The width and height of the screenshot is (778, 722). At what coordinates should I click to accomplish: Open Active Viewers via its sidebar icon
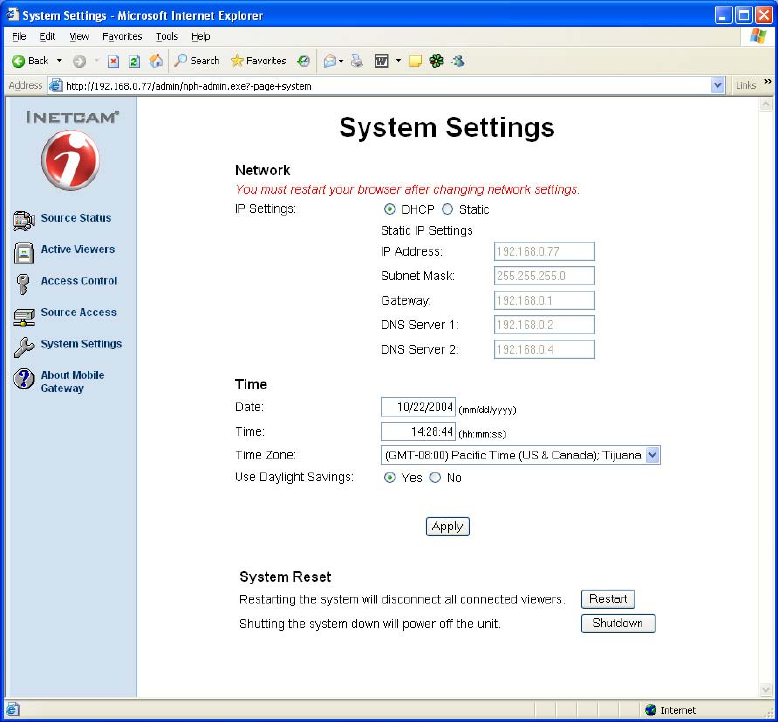click(24, 251)
